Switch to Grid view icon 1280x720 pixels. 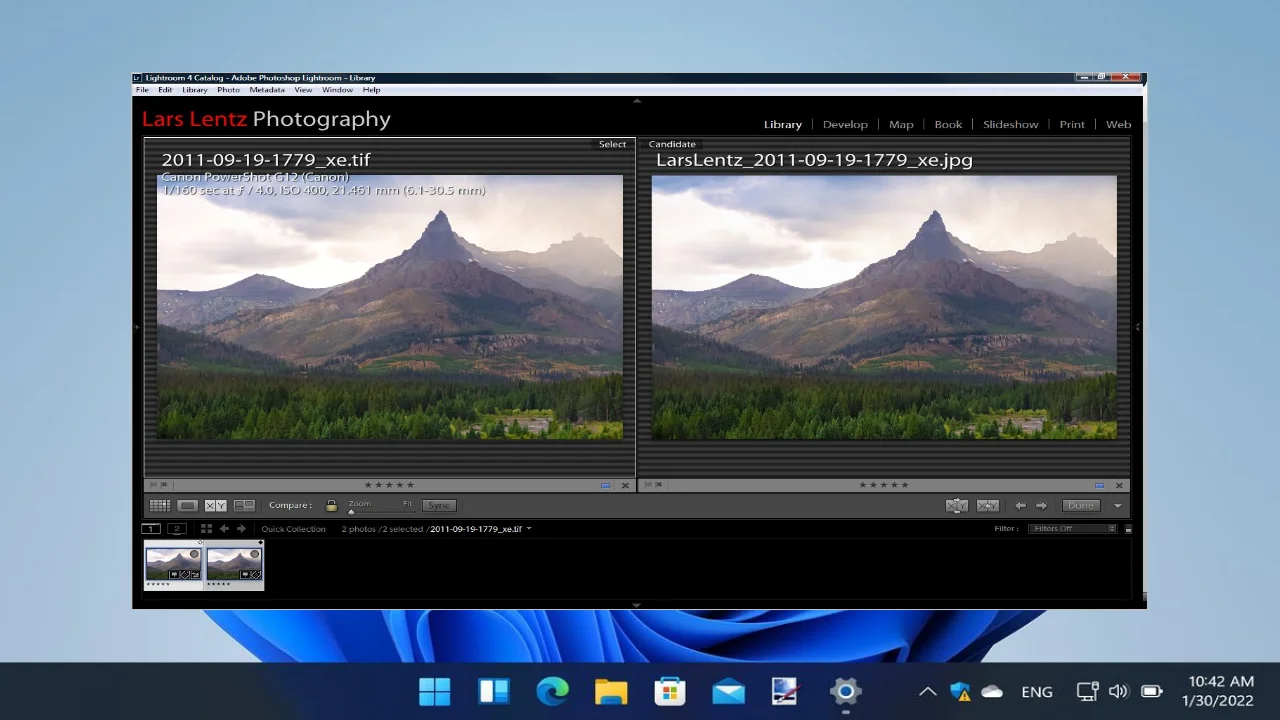160,506
